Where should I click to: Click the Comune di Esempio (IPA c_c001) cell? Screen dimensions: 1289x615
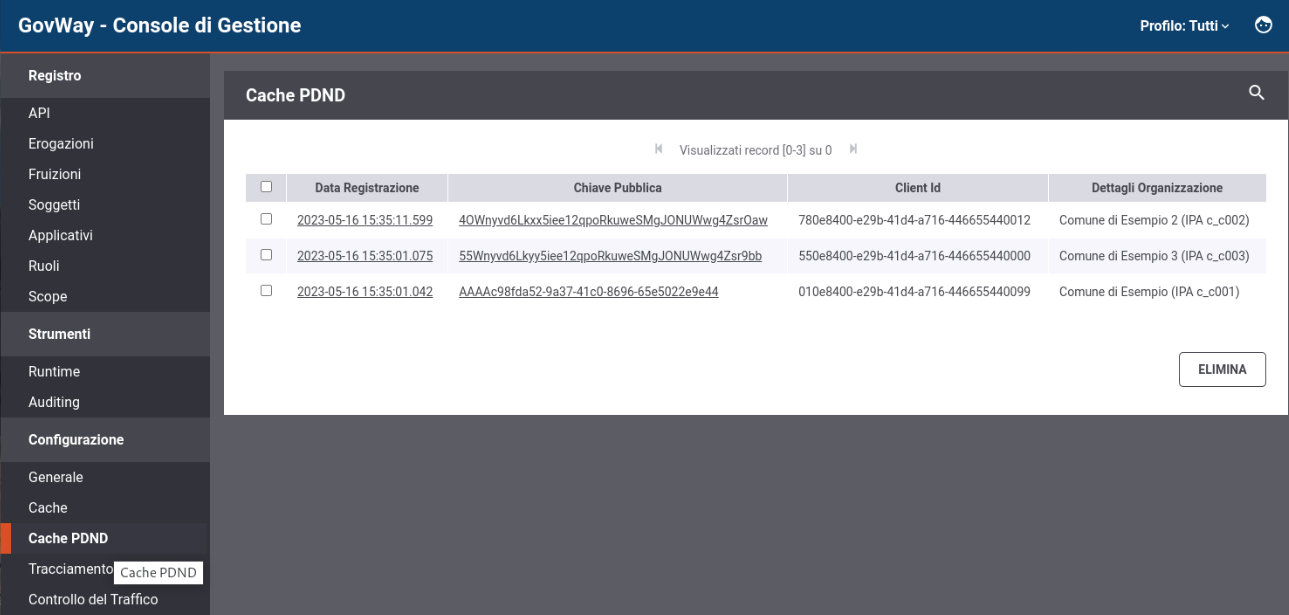pyautogui.click(x=1149, y=292)
